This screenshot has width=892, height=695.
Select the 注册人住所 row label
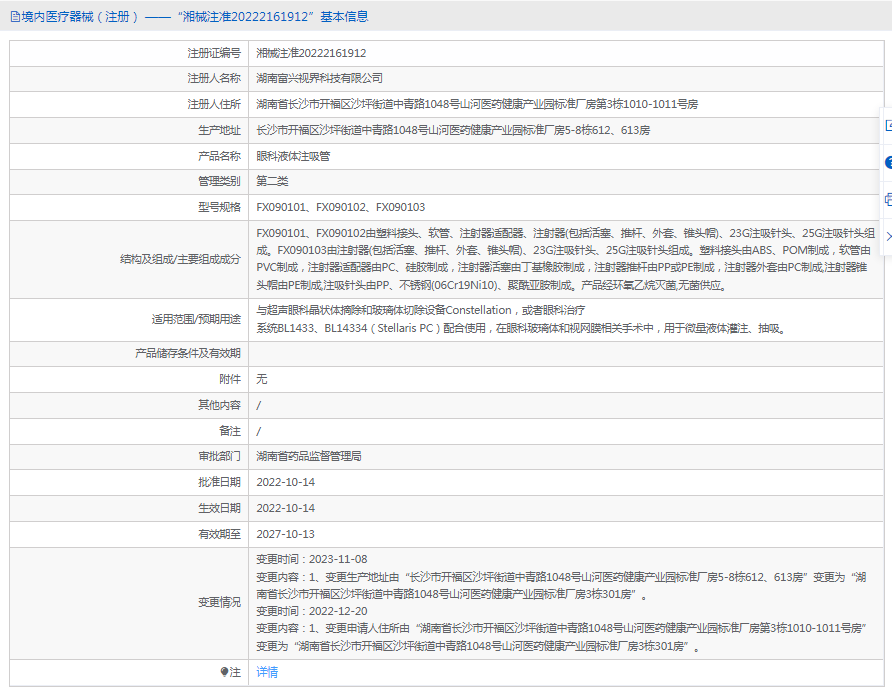(x=214, y=105)
